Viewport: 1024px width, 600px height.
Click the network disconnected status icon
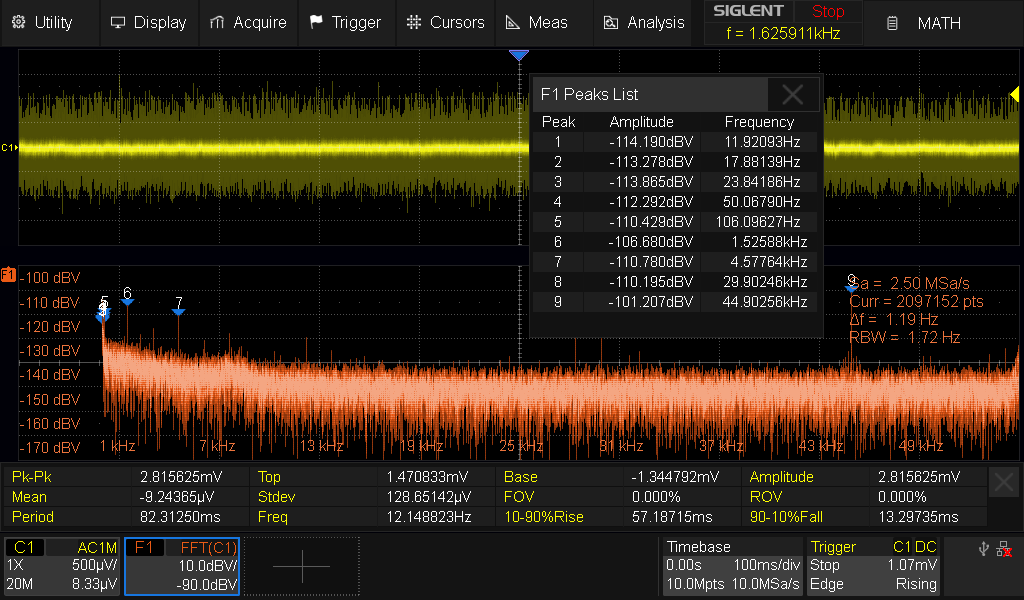tap(1003, 548)
